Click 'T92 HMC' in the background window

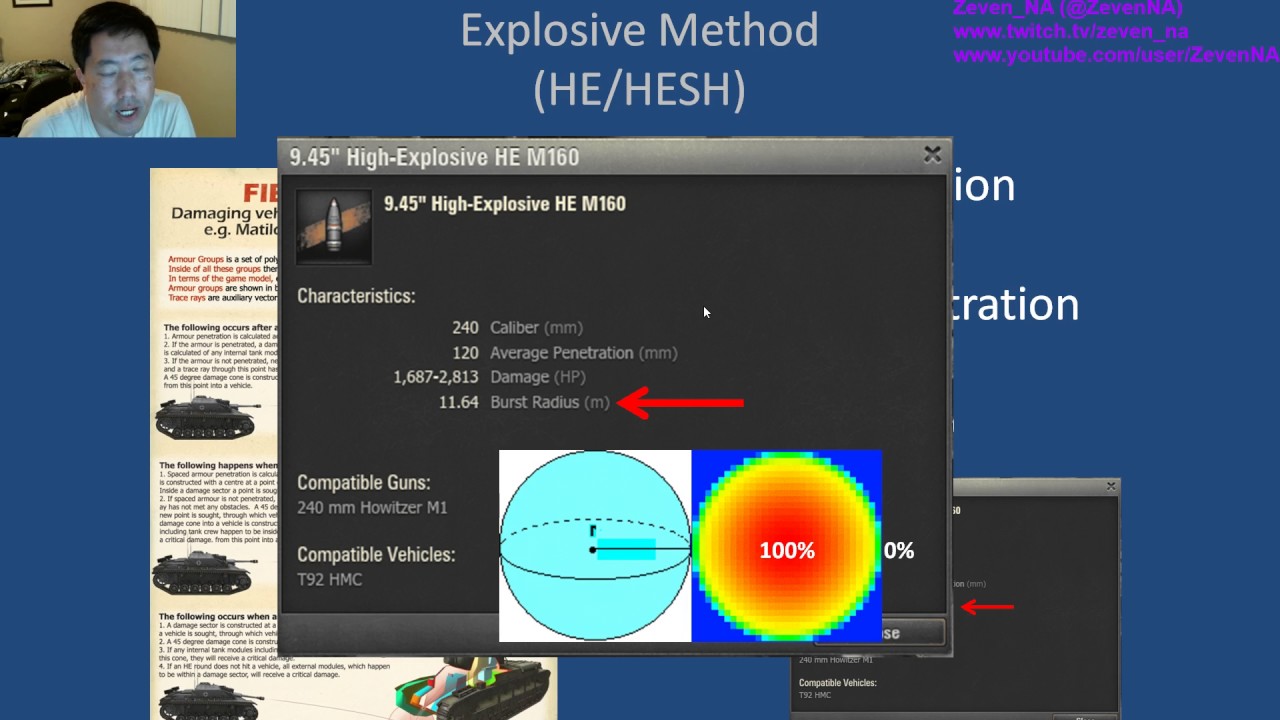[x=815, y=695]
